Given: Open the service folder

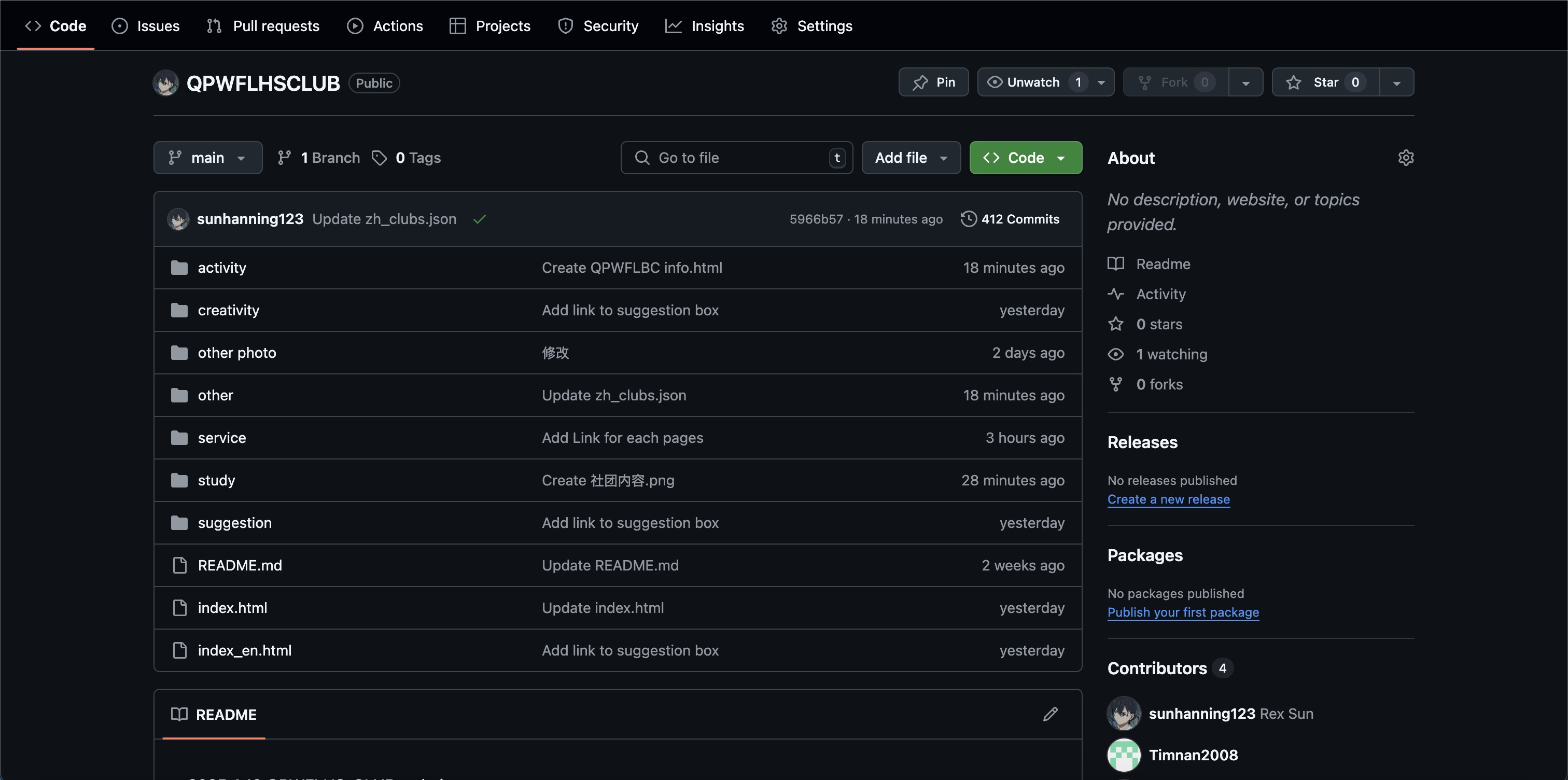Looking at the screenshot, I should point(221,438).
